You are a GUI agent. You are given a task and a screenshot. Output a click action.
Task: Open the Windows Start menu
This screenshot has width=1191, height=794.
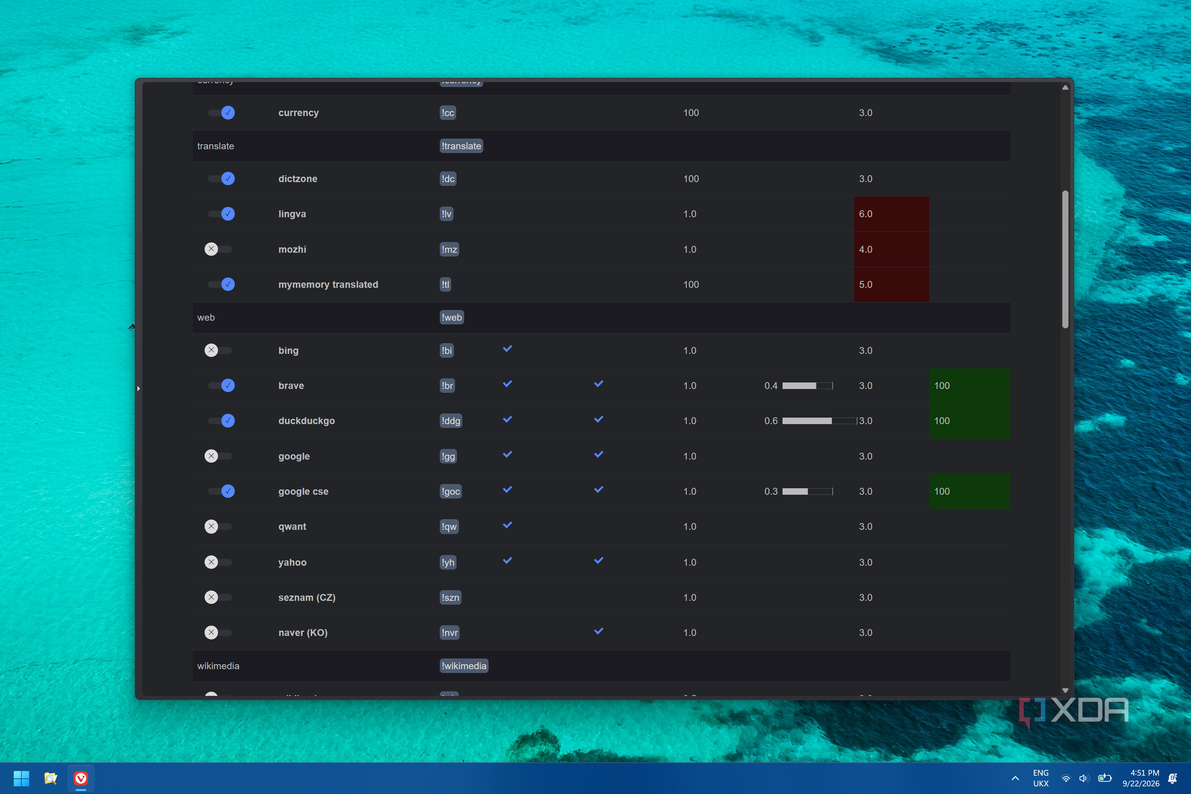point(21,778)
